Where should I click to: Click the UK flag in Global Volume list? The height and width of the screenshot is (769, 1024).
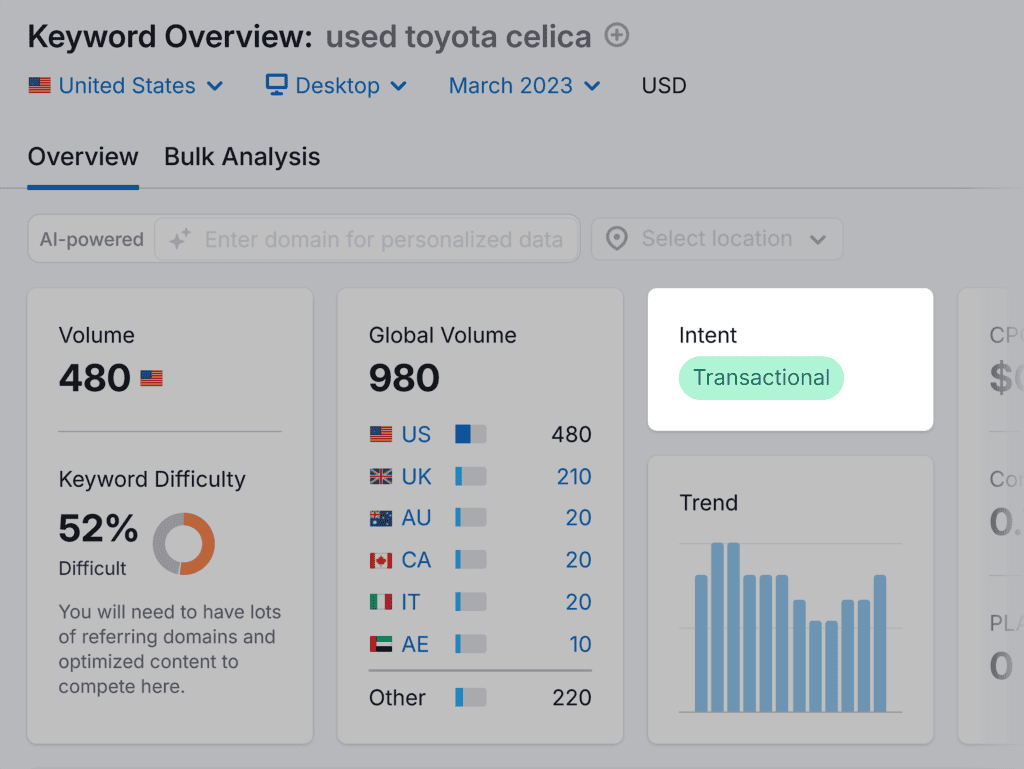(x=381, y=477)
